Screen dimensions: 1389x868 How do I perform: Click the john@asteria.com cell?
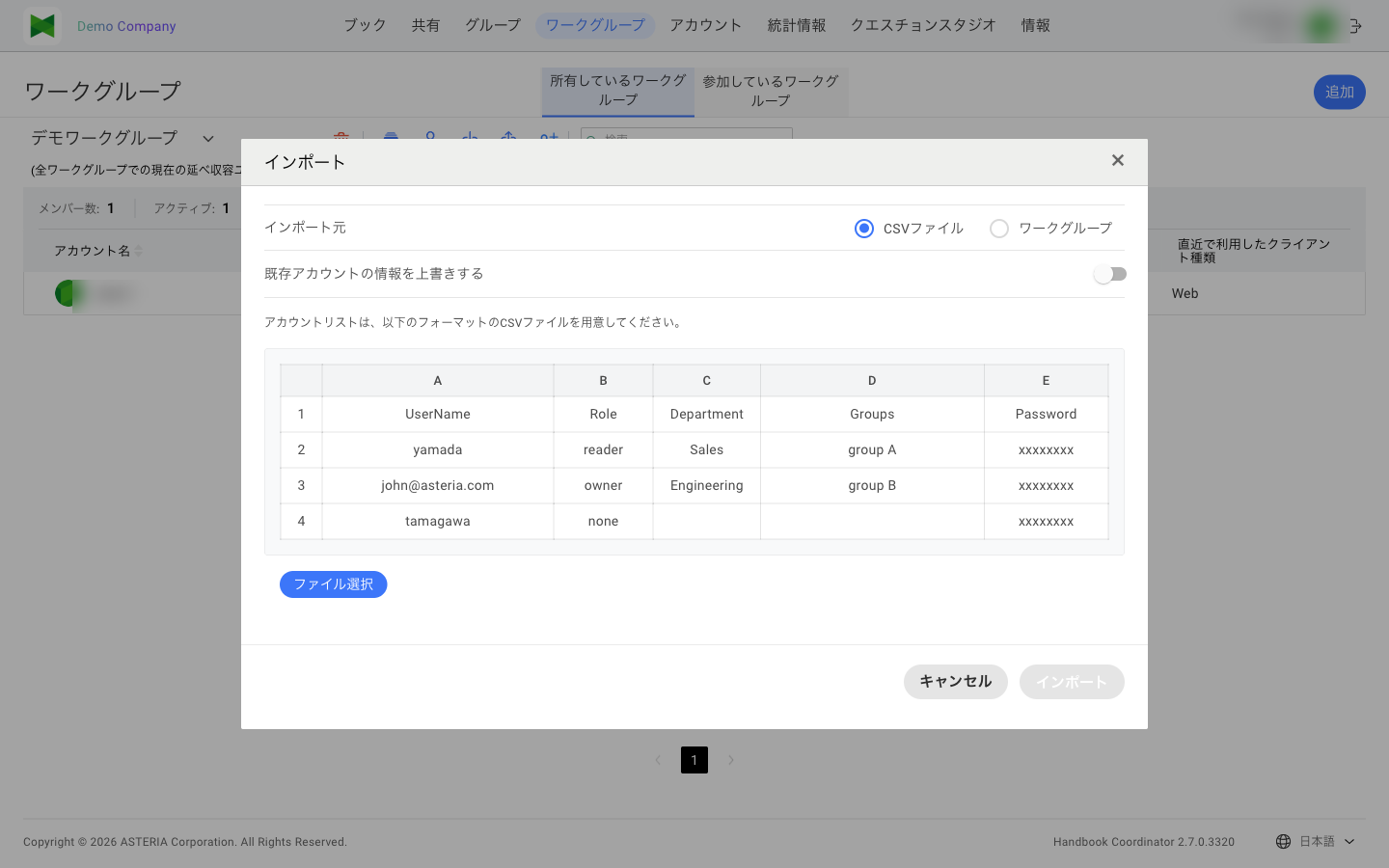coord(438,486)
